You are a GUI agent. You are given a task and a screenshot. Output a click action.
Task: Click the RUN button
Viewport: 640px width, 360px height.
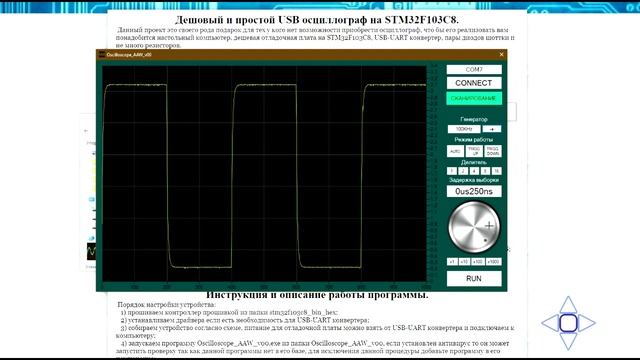point(474,278)
